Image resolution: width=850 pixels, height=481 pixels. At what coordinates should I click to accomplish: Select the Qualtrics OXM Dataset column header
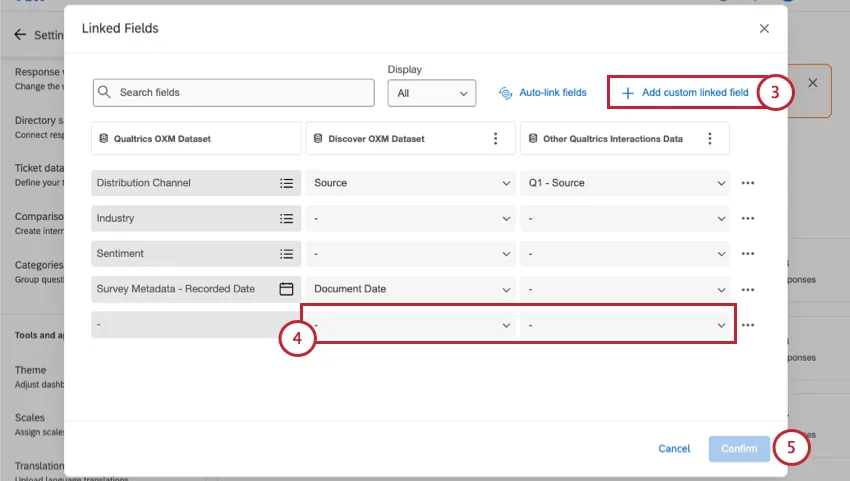click(x=196, y=139)
